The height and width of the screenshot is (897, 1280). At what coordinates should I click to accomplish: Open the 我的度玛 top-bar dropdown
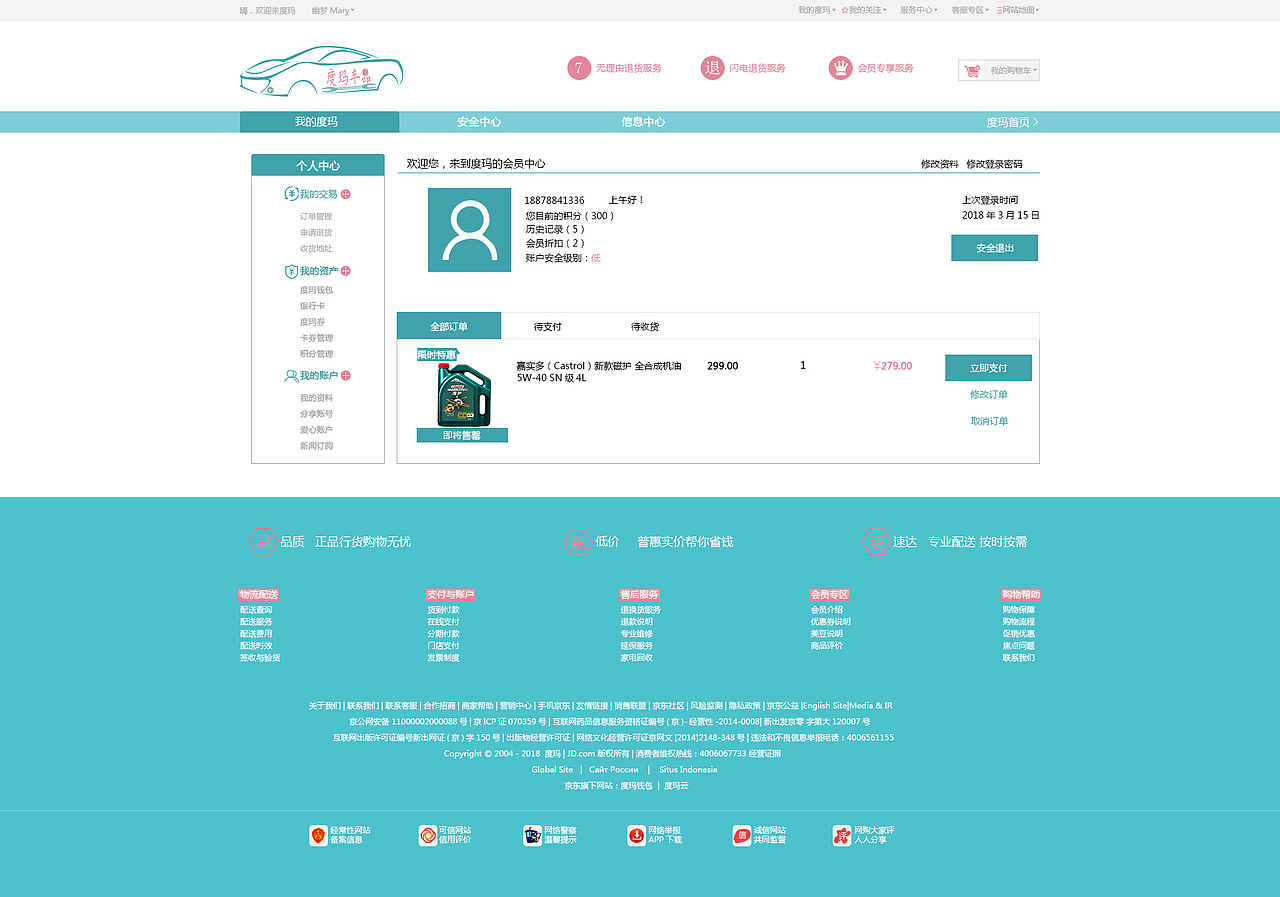[x=817, y=10]
